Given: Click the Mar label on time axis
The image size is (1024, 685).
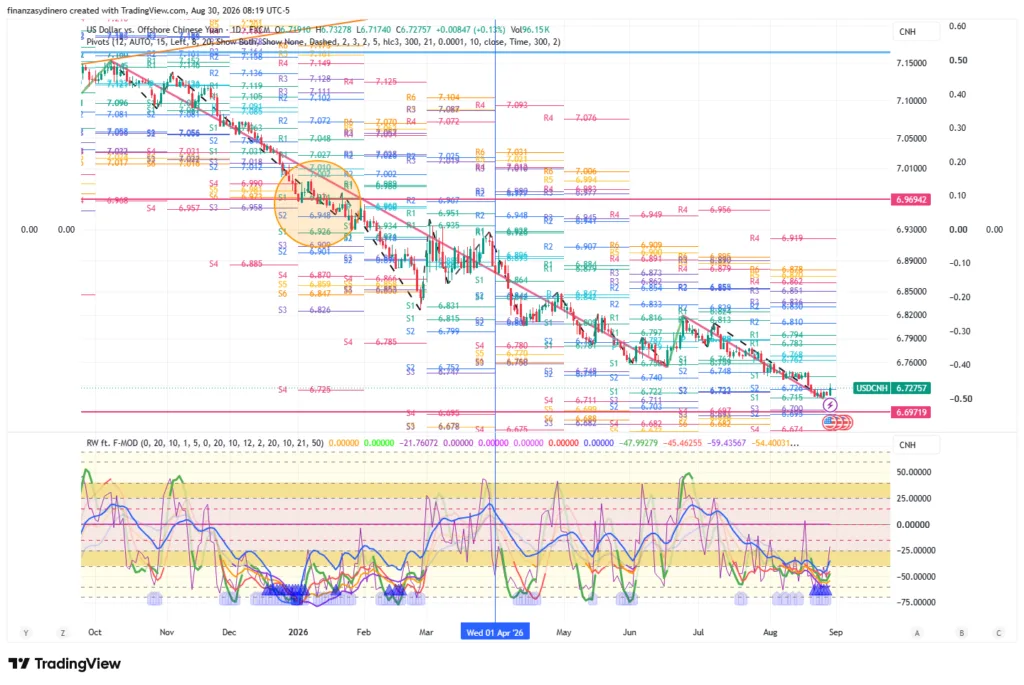Looking at the screenshot, I should tap(426, 632).
